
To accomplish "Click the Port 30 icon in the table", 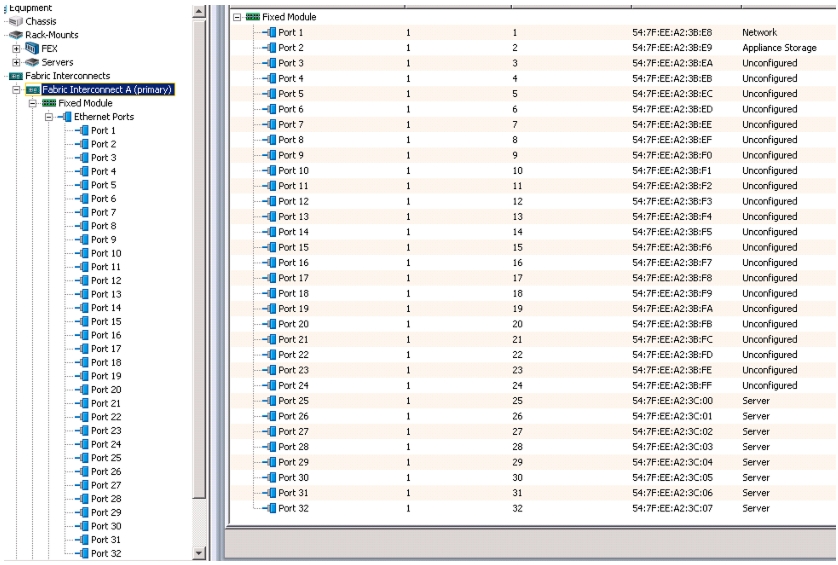I will pyautogui.click(x=270, y=477).
